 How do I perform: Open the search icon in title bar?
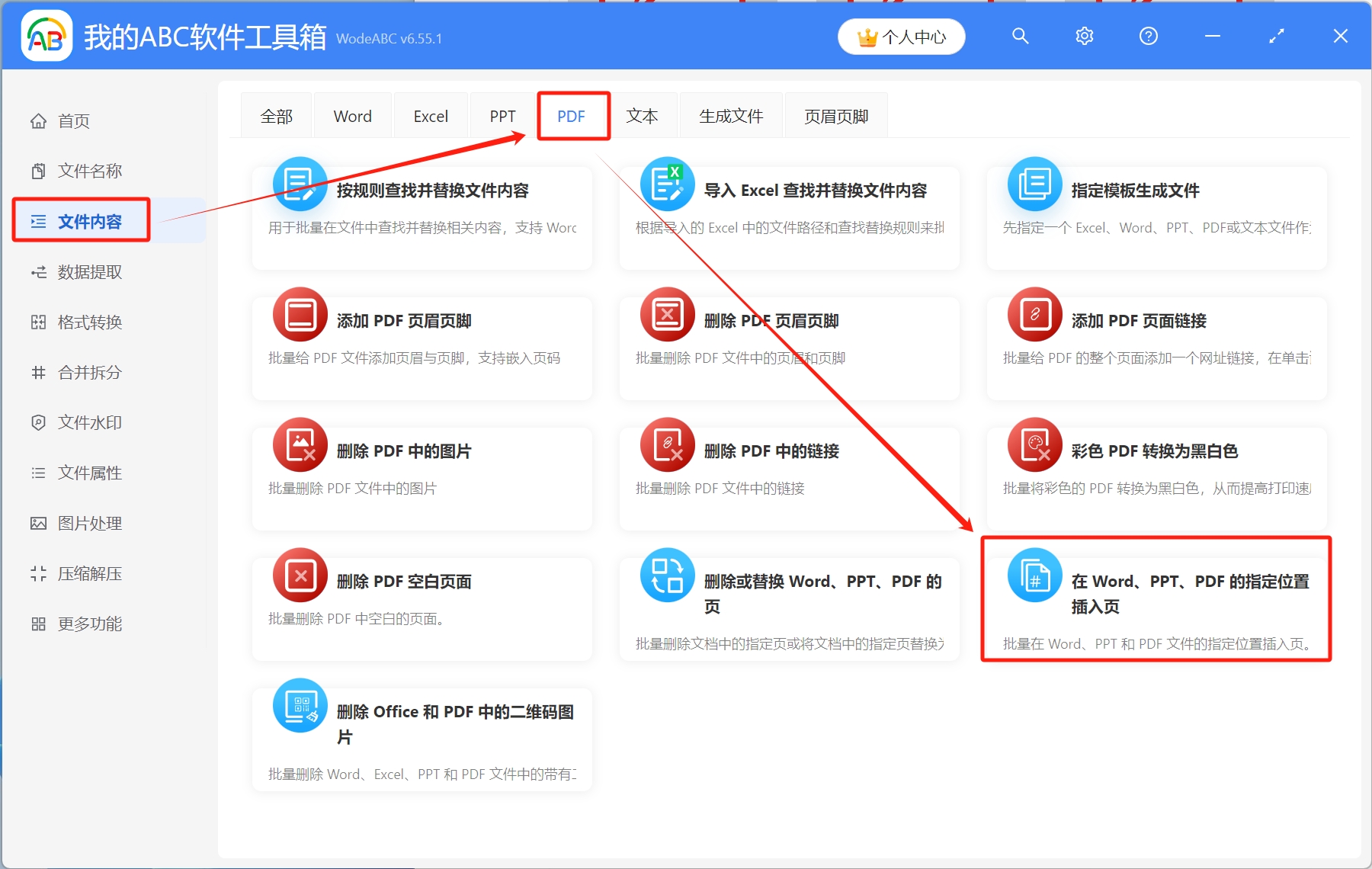pyautogui.click(x=1020, y=36)
